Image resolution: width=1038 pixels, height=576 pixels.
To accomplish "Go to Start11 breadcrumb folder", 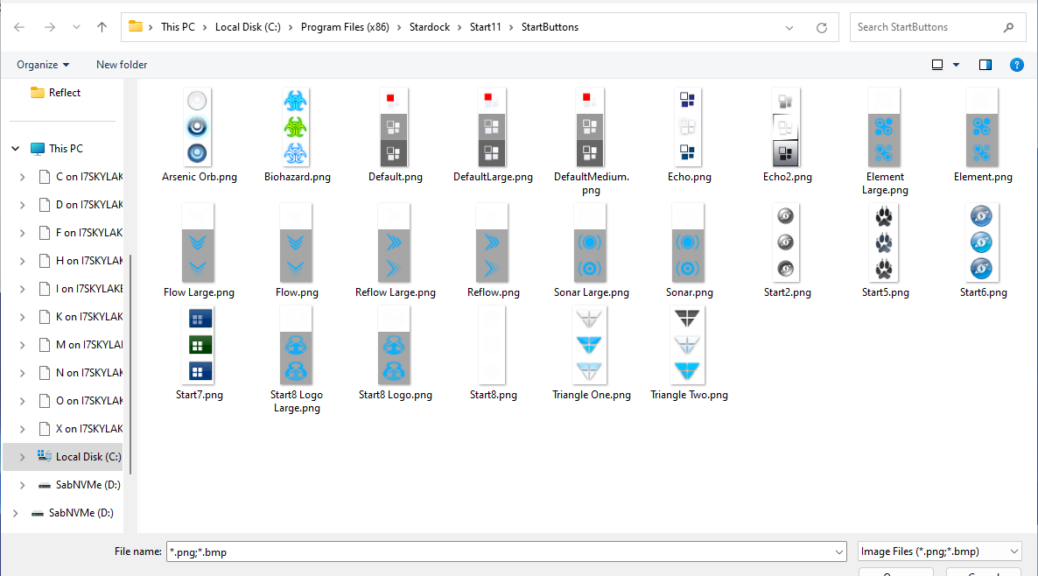I will pos(485,27).
